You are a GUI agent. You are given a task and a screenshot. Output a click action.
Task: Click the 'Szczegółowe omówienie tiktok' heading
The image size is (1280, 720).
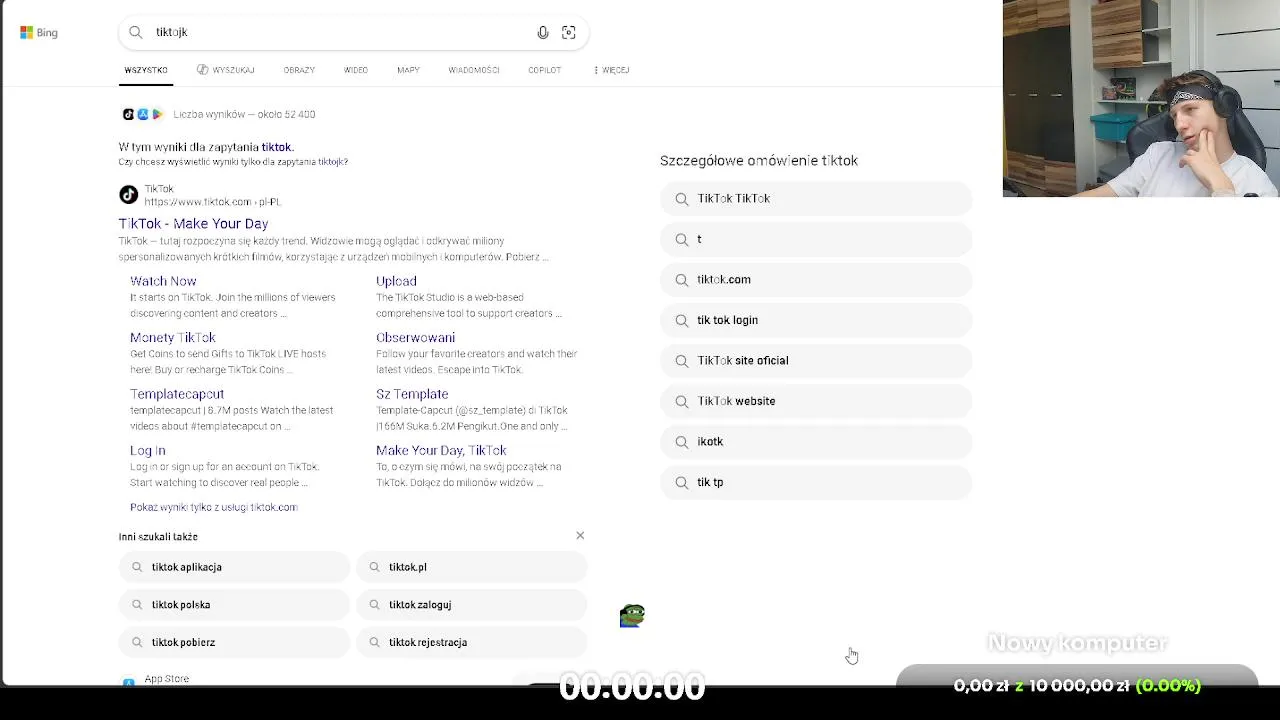(759, 160)
